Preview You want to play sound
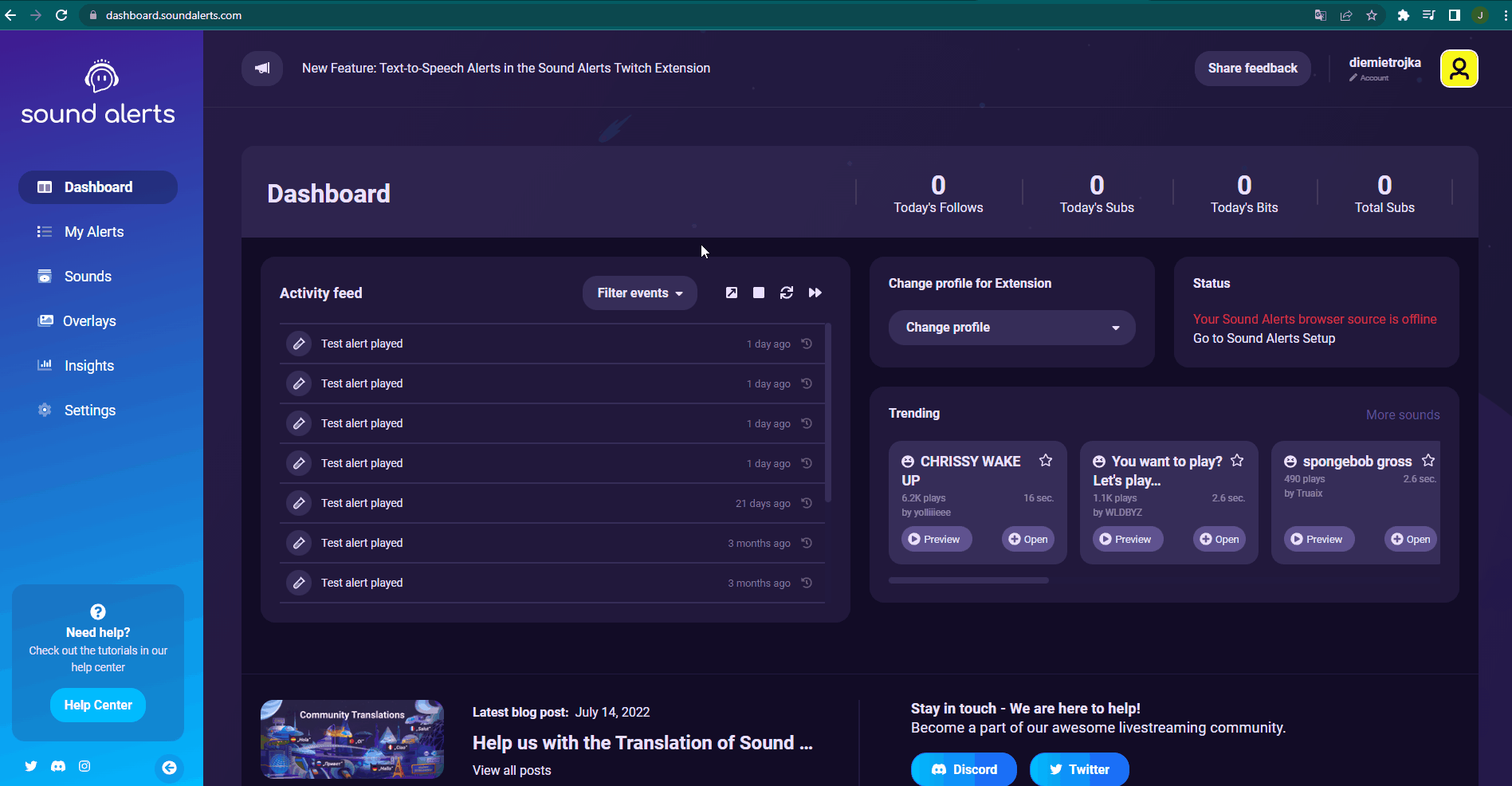The height and width of the screenshot is (786, 1512). 1127,539
